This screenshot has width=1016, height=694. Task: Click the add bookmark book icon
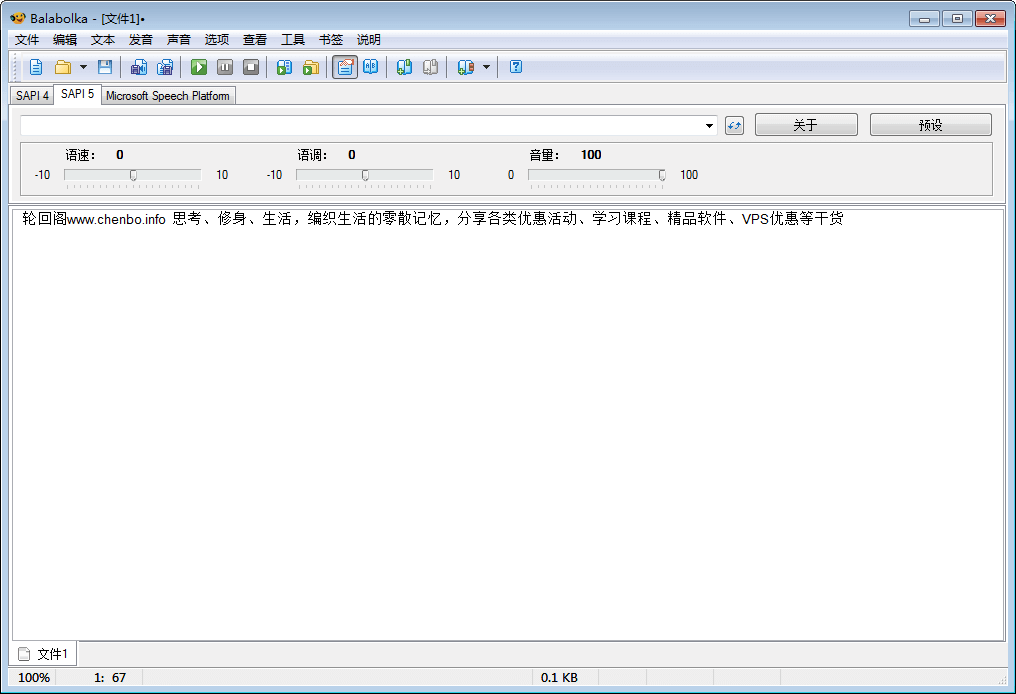[x=404, y=67]
